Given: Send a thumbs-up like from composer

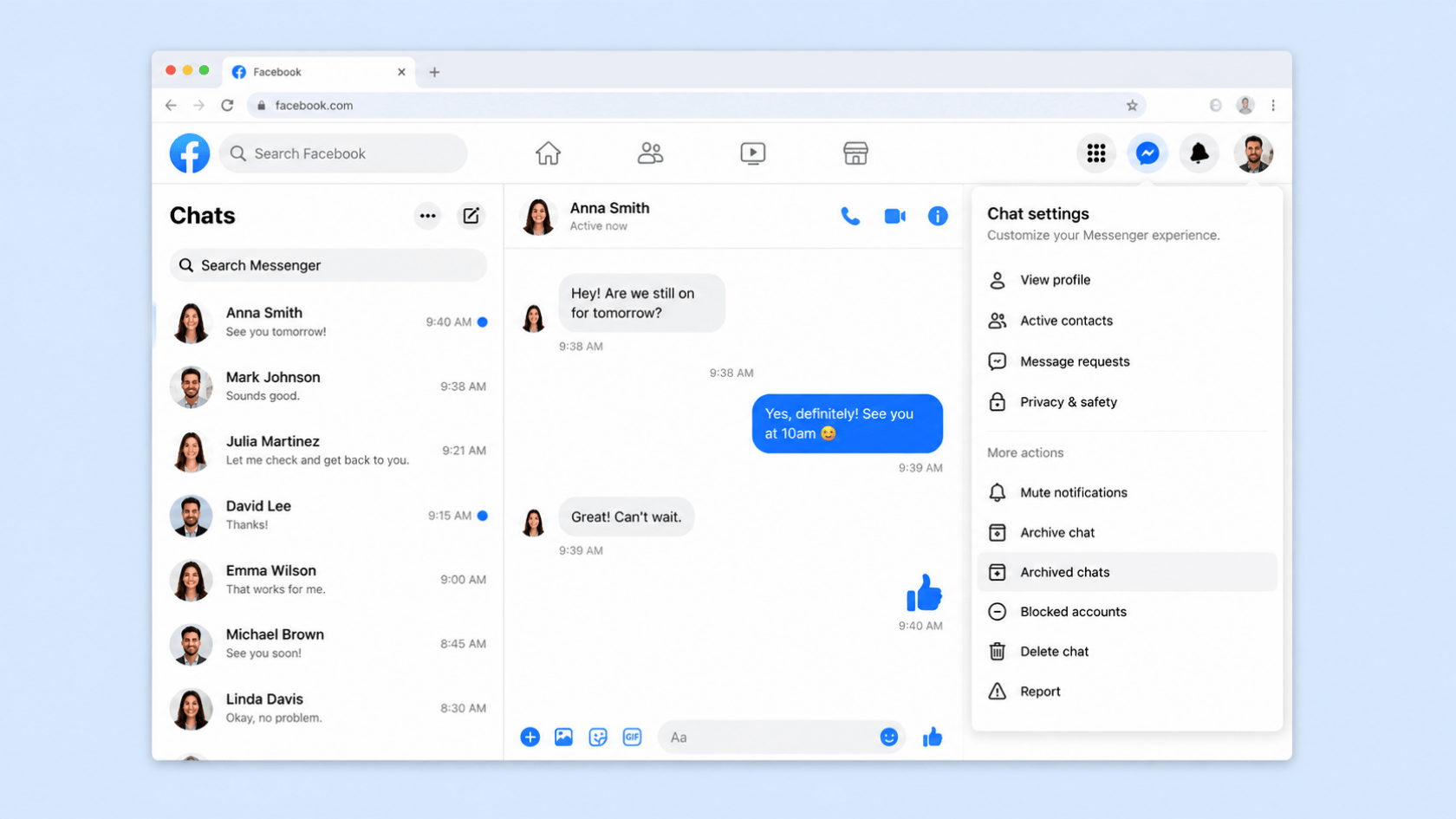Looking at the screenshot, I should [933, 737].
